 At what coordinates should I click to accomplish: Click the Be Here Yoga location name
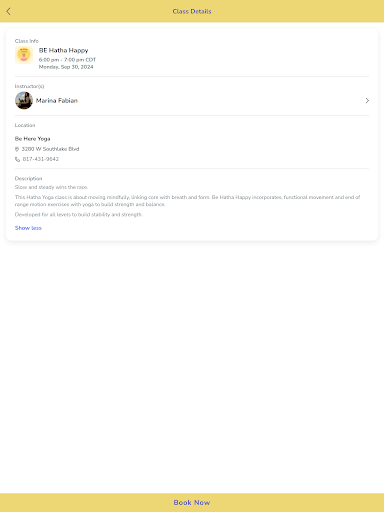32,139
